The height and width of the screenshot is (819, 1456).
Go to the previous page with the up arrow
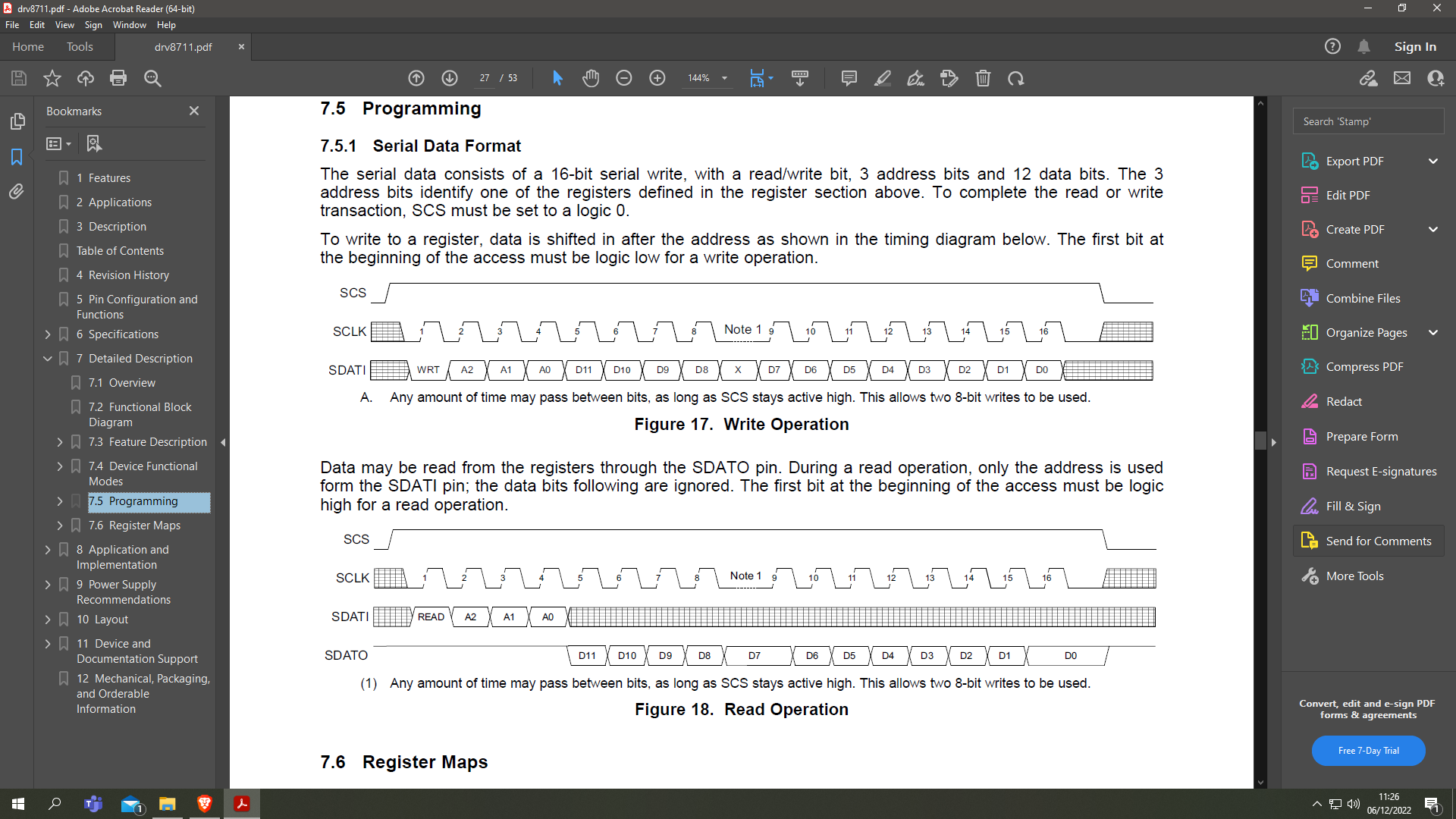(416, 78)
